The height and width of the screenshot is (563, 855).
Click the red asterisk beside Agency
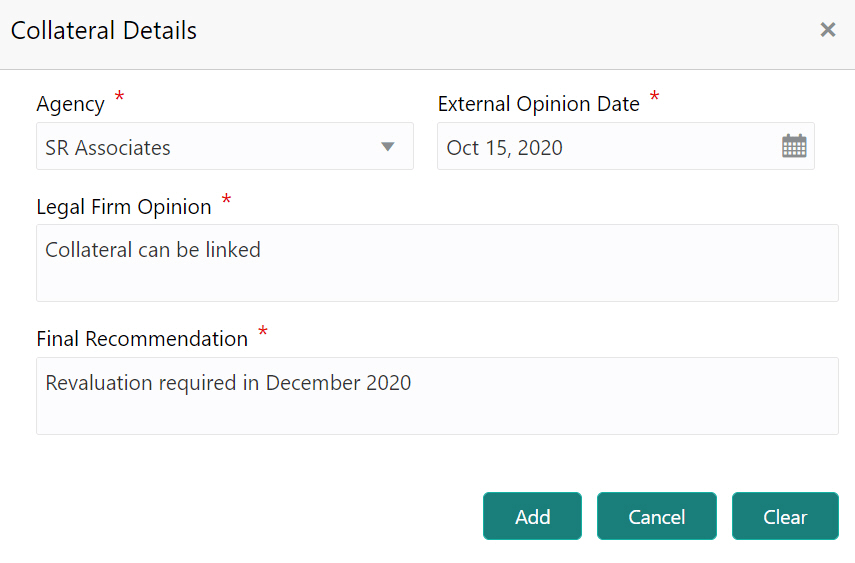pos(120,98)
